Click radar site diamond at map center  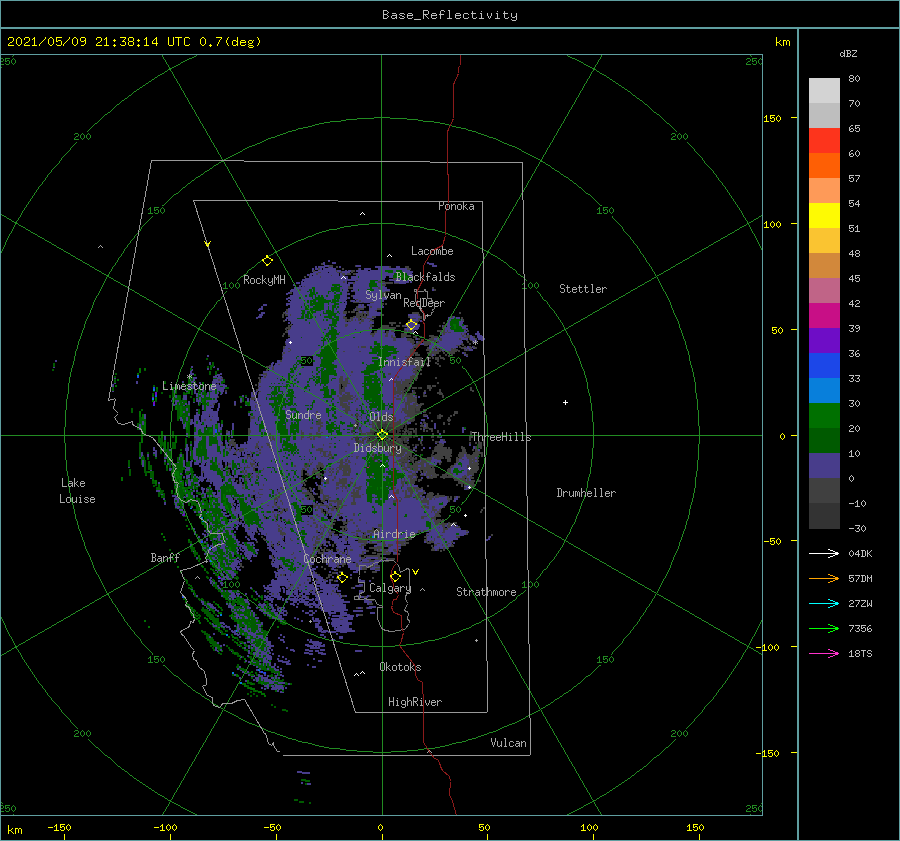click(x=382, y=435)
